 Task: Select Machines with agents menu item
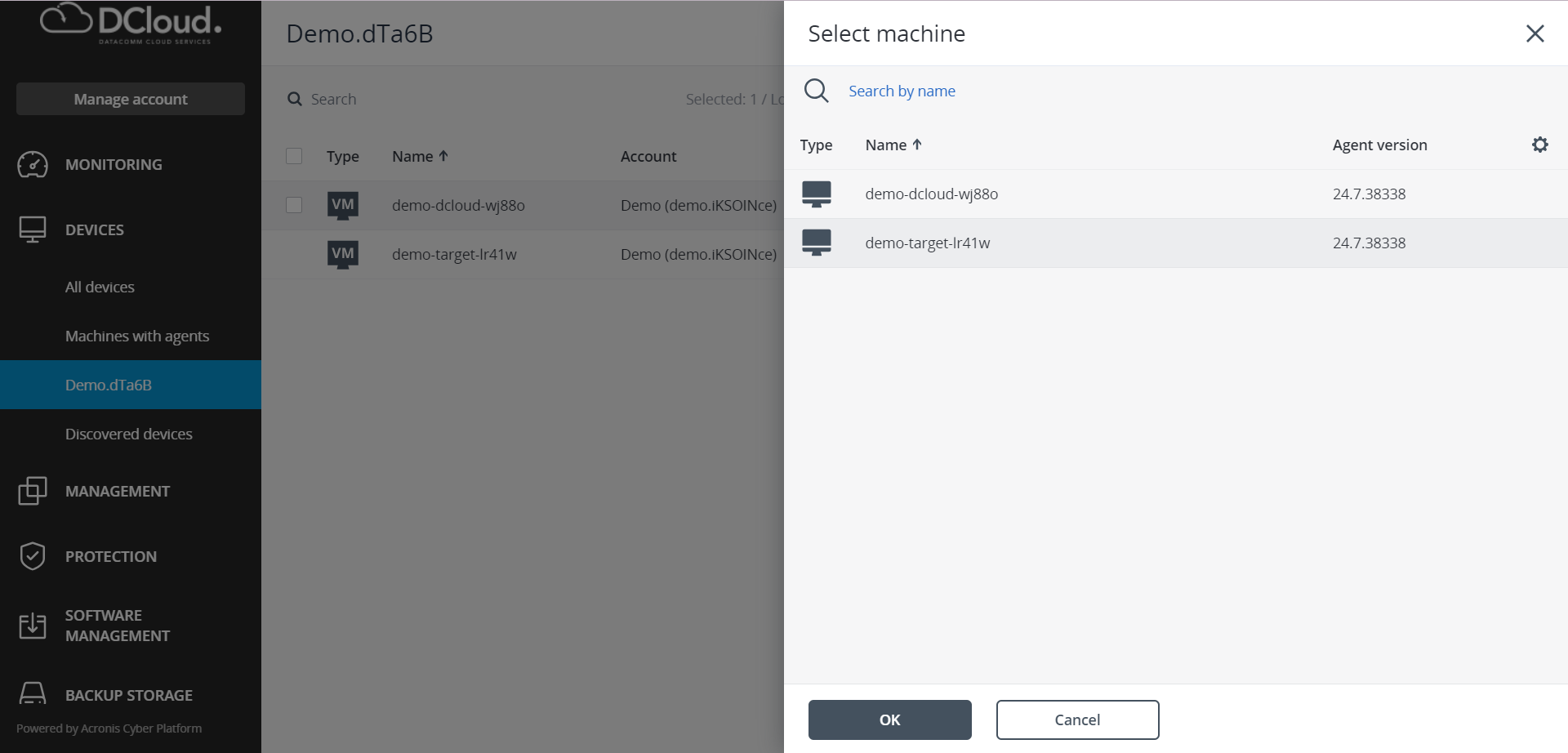(137, 336)
